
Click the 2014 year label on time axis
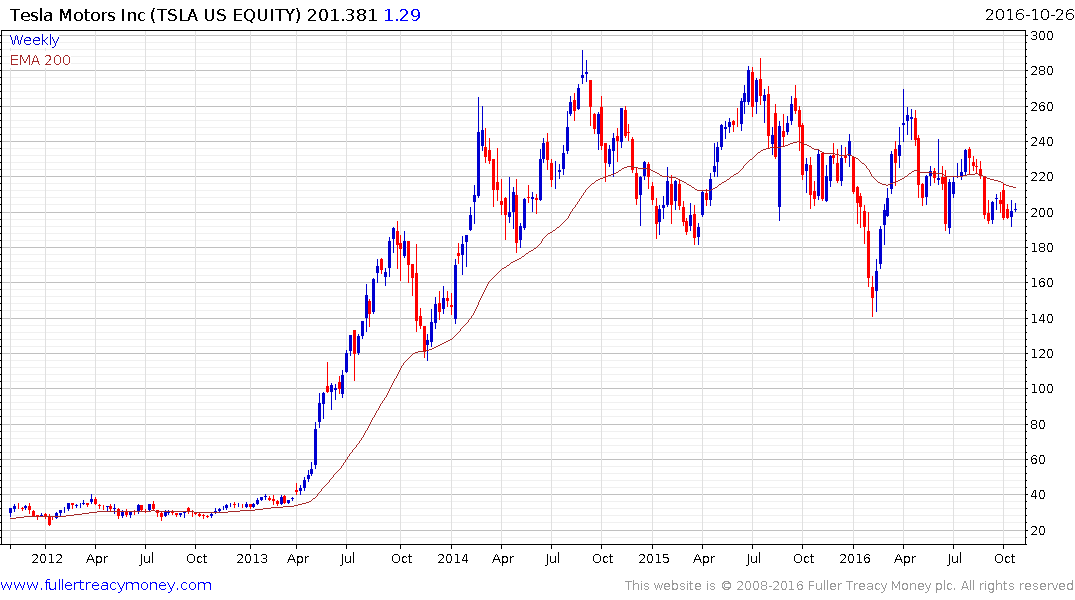pyautogui.click(x=452, y=558)
